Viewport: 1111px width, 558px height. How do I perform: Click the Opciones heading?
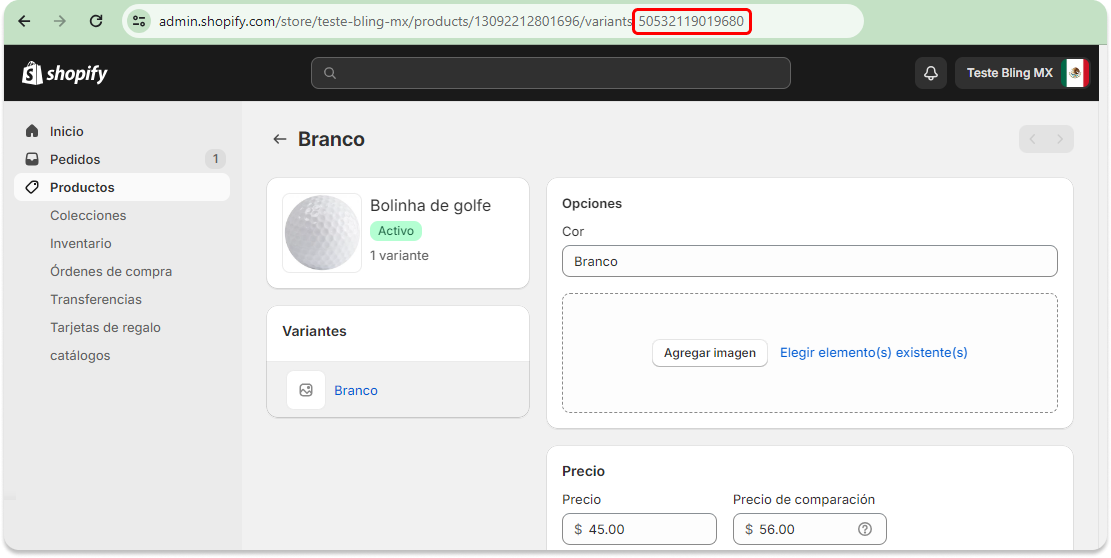pyautogui.click(x=592, y=203)
